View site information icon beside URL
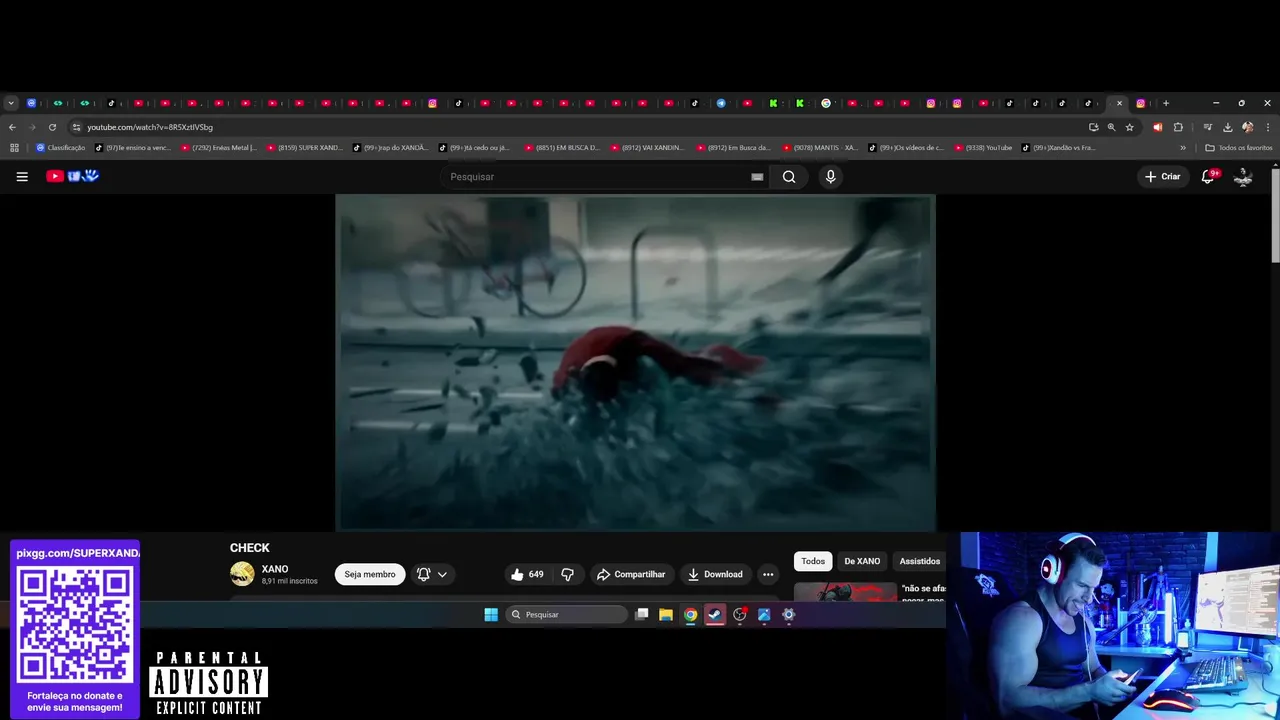Image resolution: width=1280 pixels, height=720 pixels. point(76,127)
